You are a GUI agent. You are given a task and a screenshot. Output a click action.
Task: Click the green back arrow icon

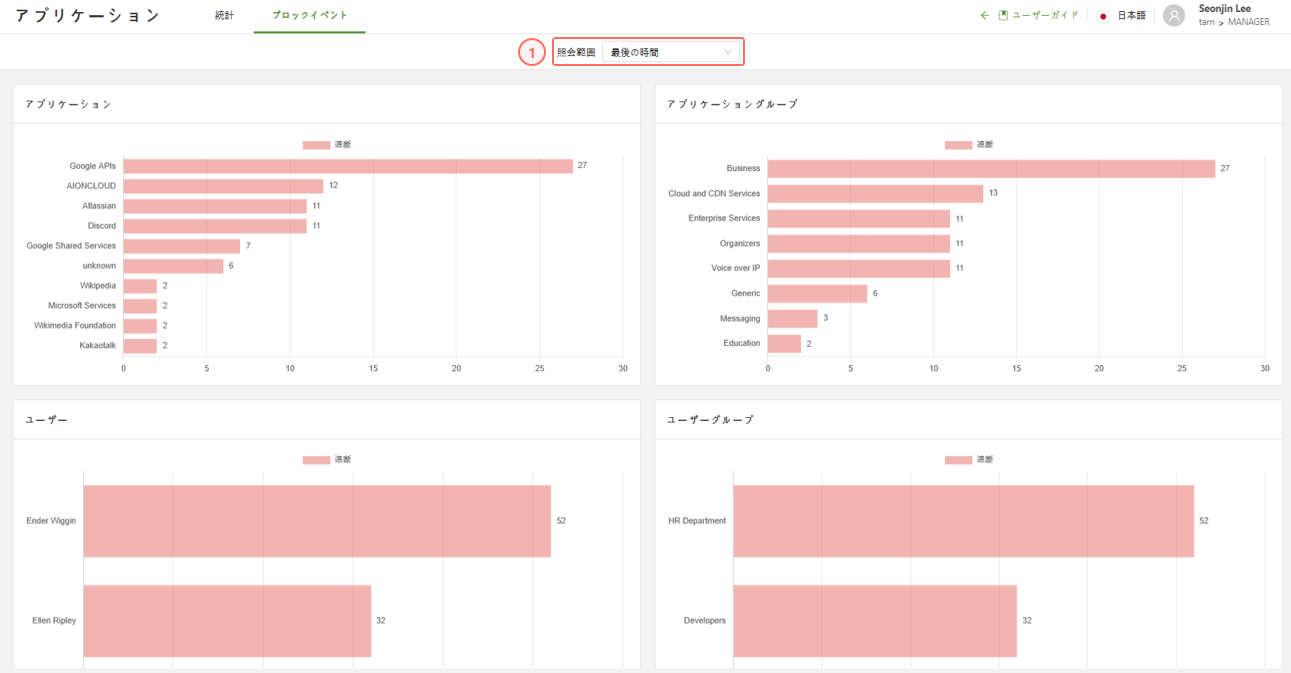click(985, 16)
